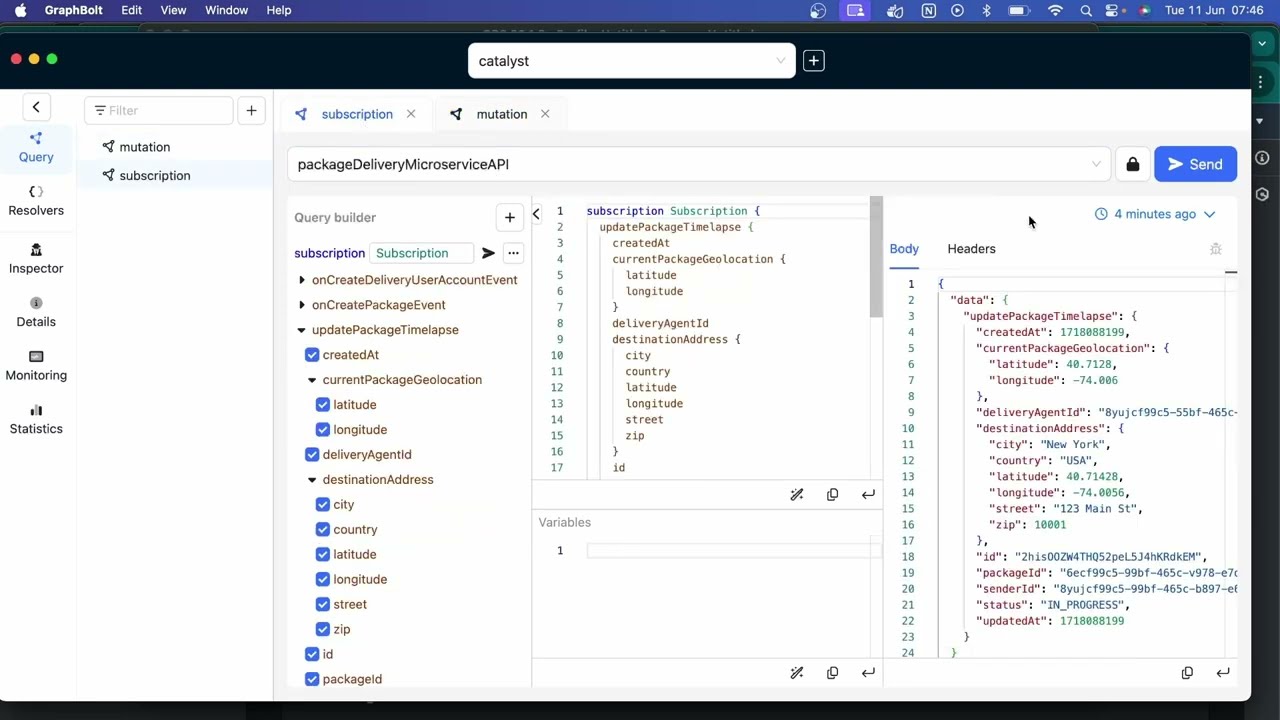Open the Statistics sidebar section
1280x720 pixels.
coord(36,419)
